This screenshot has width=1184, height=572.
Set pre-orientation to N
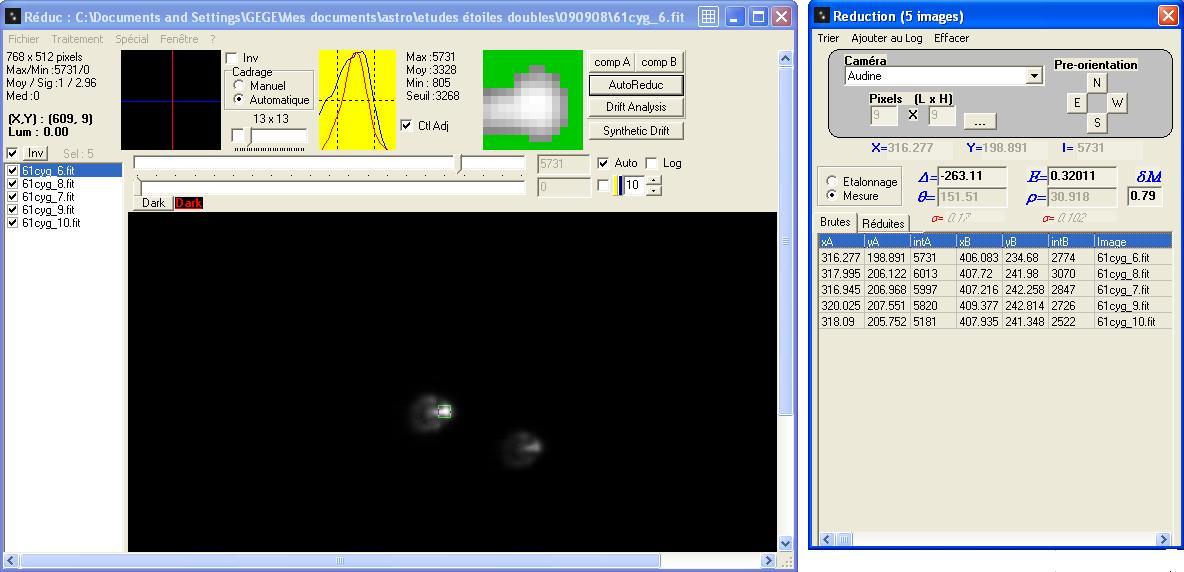point(1097,83)
